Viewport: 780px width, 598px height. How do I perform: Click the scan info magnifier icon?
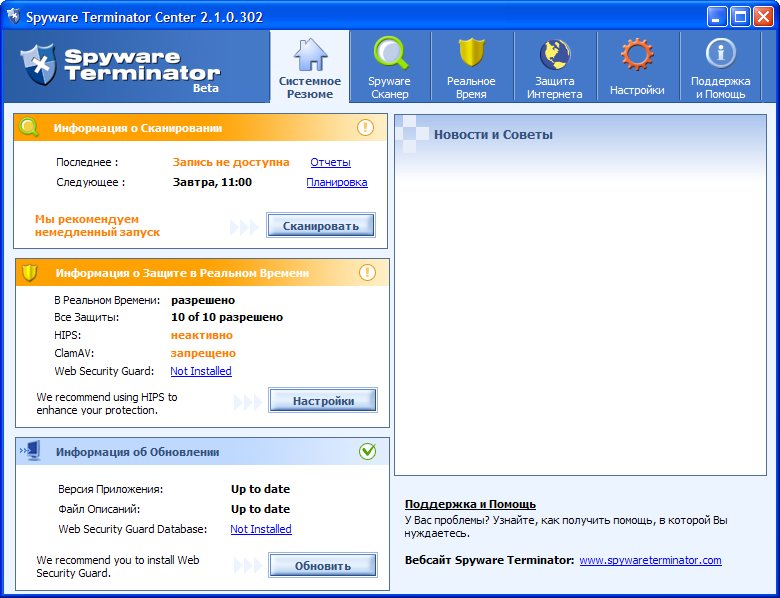[29, 127]
